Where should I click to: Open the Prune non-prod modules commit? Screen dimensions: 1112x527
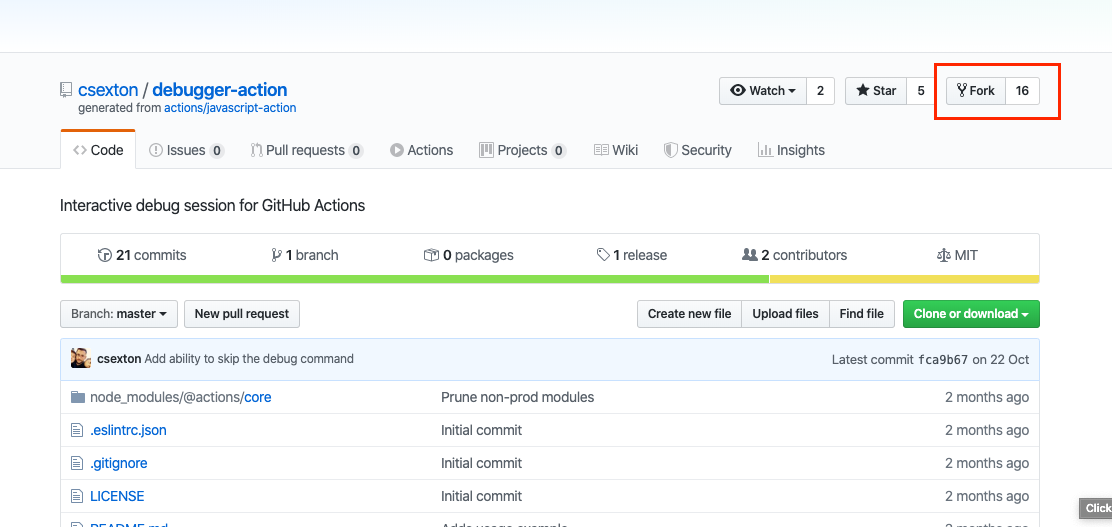point(518,397)
